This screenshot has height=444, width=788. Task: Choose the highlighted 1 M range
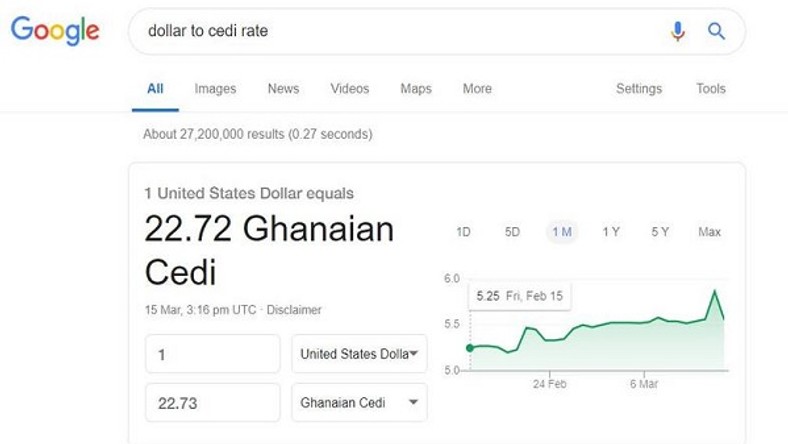coord(562,232)
